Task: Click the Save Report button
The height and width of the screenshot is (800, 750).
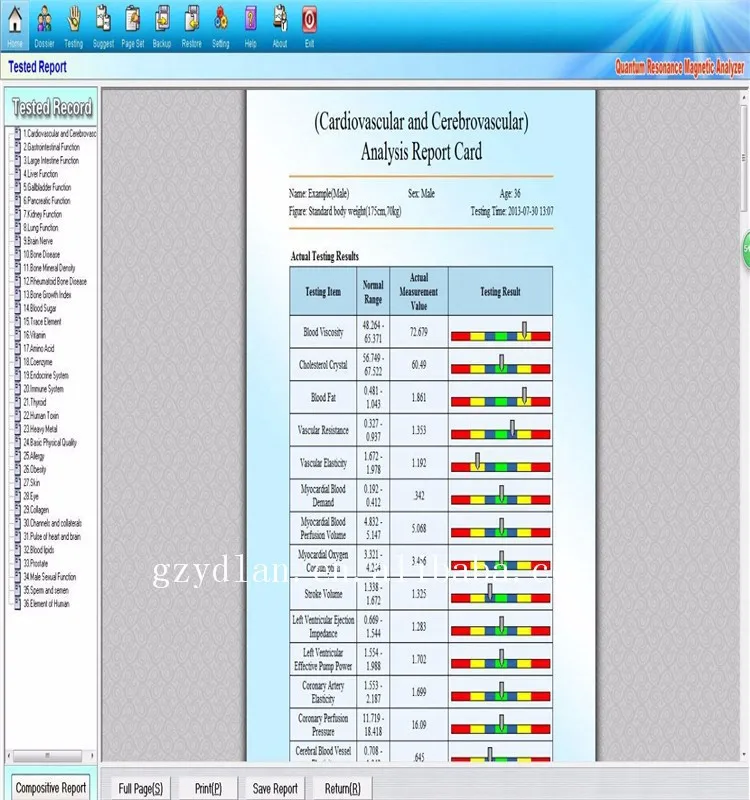Action: pyautogui.click(x=275, y=788)
